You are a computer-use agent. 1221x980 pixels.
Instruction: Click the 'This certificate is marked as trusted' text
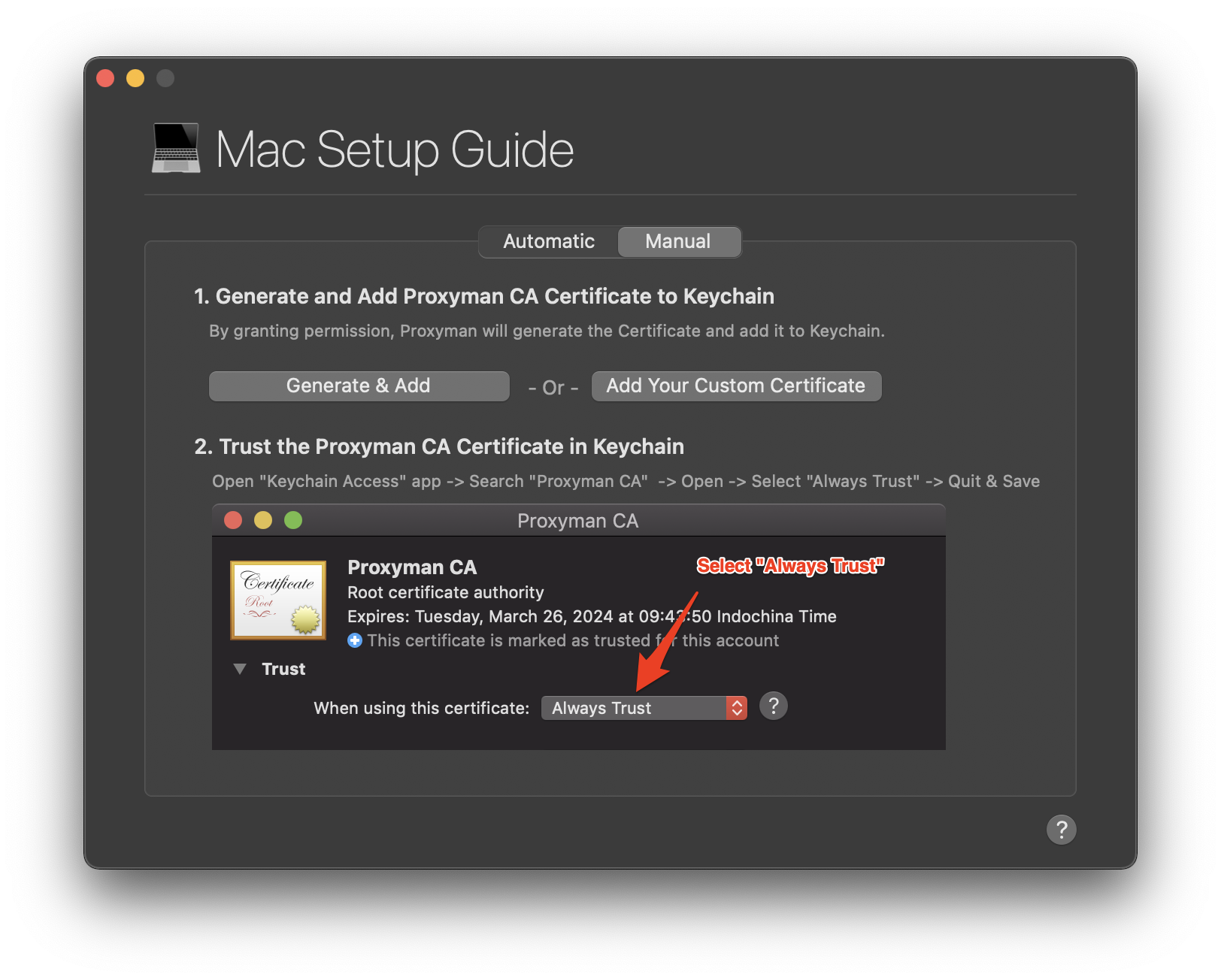point(573,640)
